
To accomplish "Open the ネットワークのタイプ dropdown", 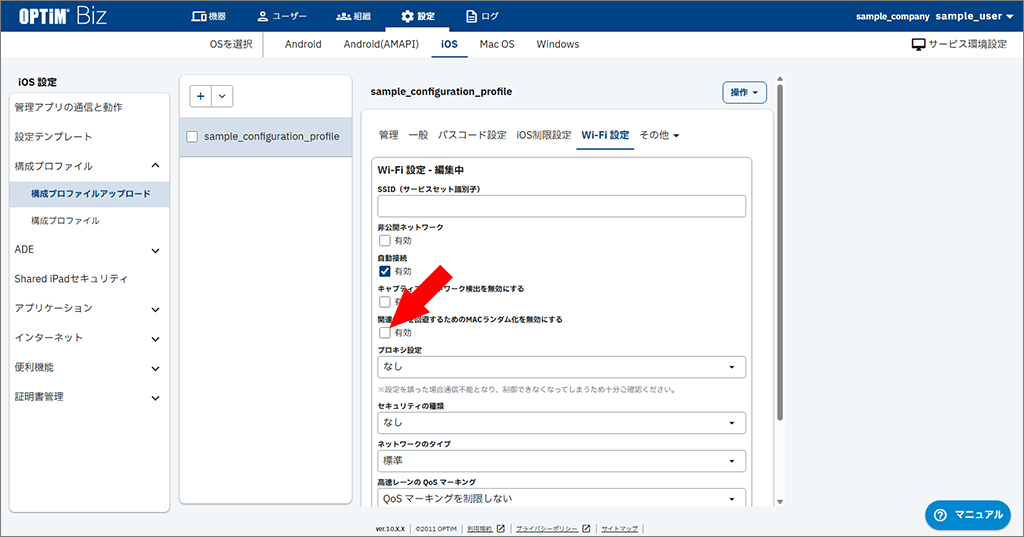I will [562, 461].
